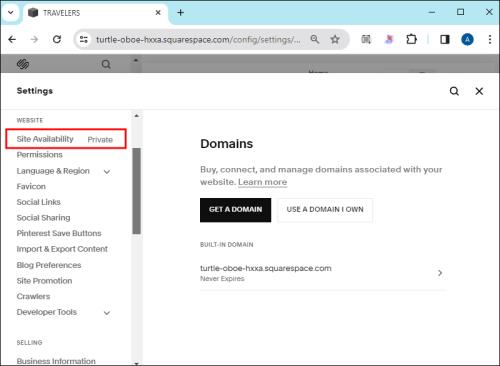The height and width of the screenshot is (366, 500).
Task: Open Import & Export Content
Action: [62, 249]
